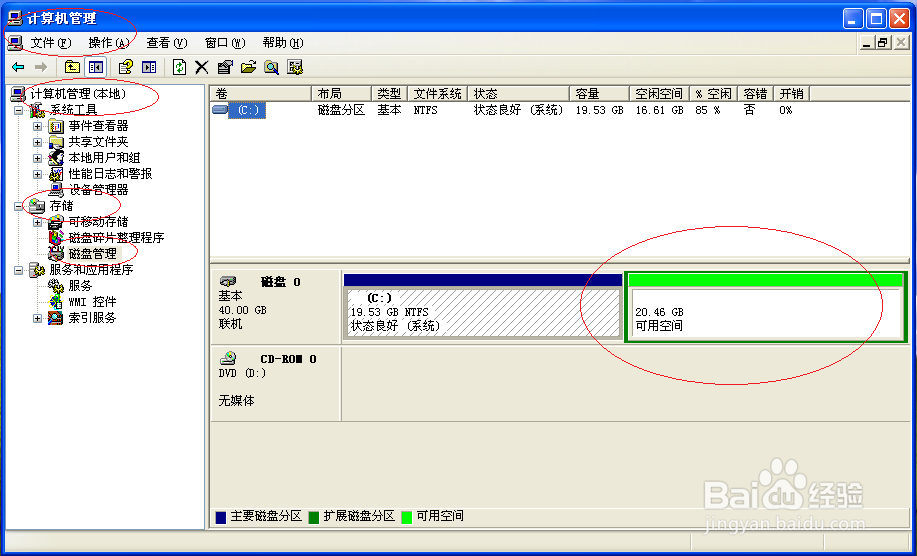Open the 窗口(W) menu
The image size is (917, 556).
[x=225, y=43]
